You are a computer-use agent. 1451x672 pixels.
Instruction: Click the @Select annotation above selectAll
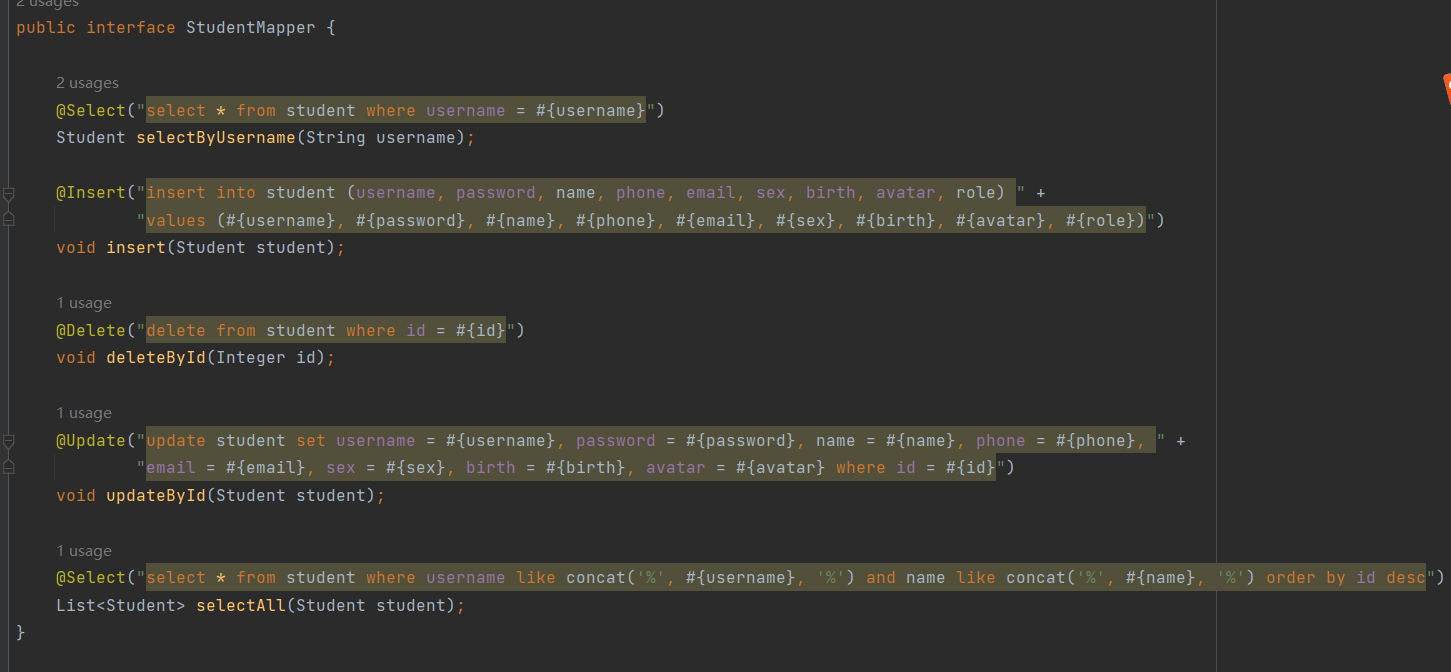[x=91, y=578]
